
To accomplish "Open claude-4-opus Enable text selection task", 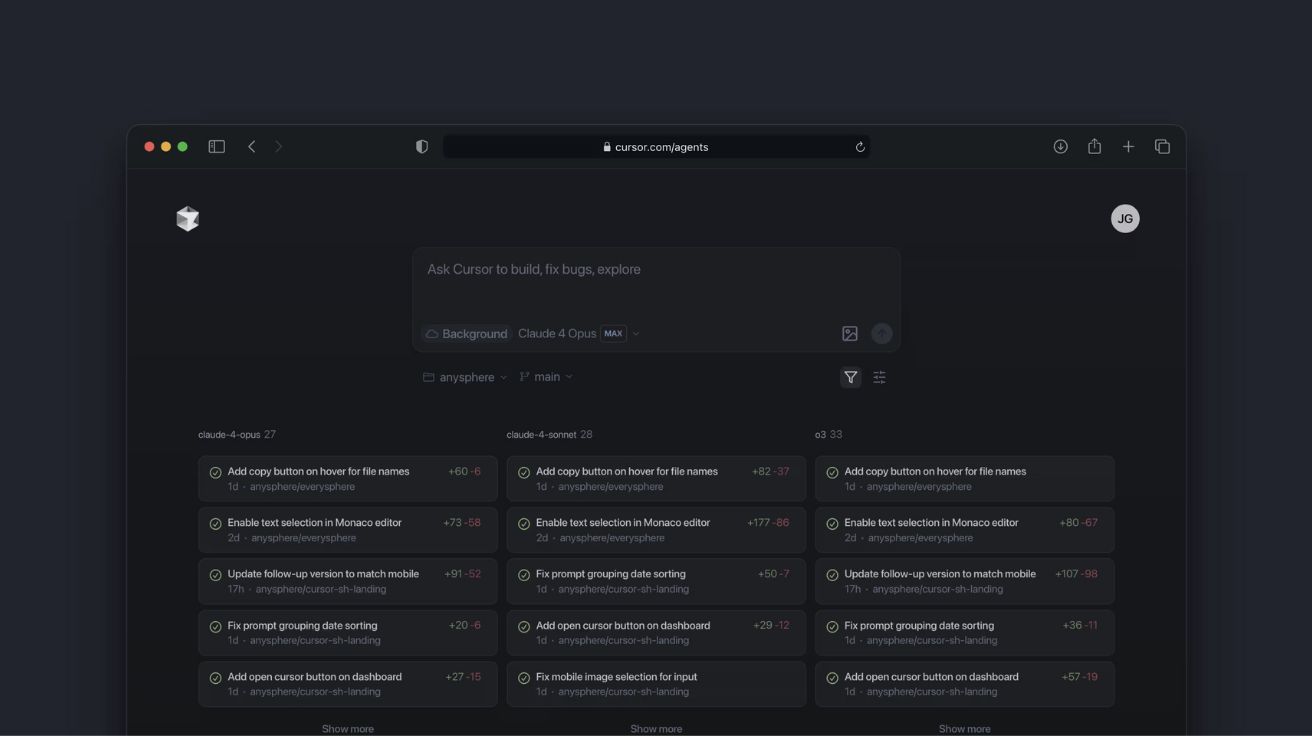I will coord(348,530).
